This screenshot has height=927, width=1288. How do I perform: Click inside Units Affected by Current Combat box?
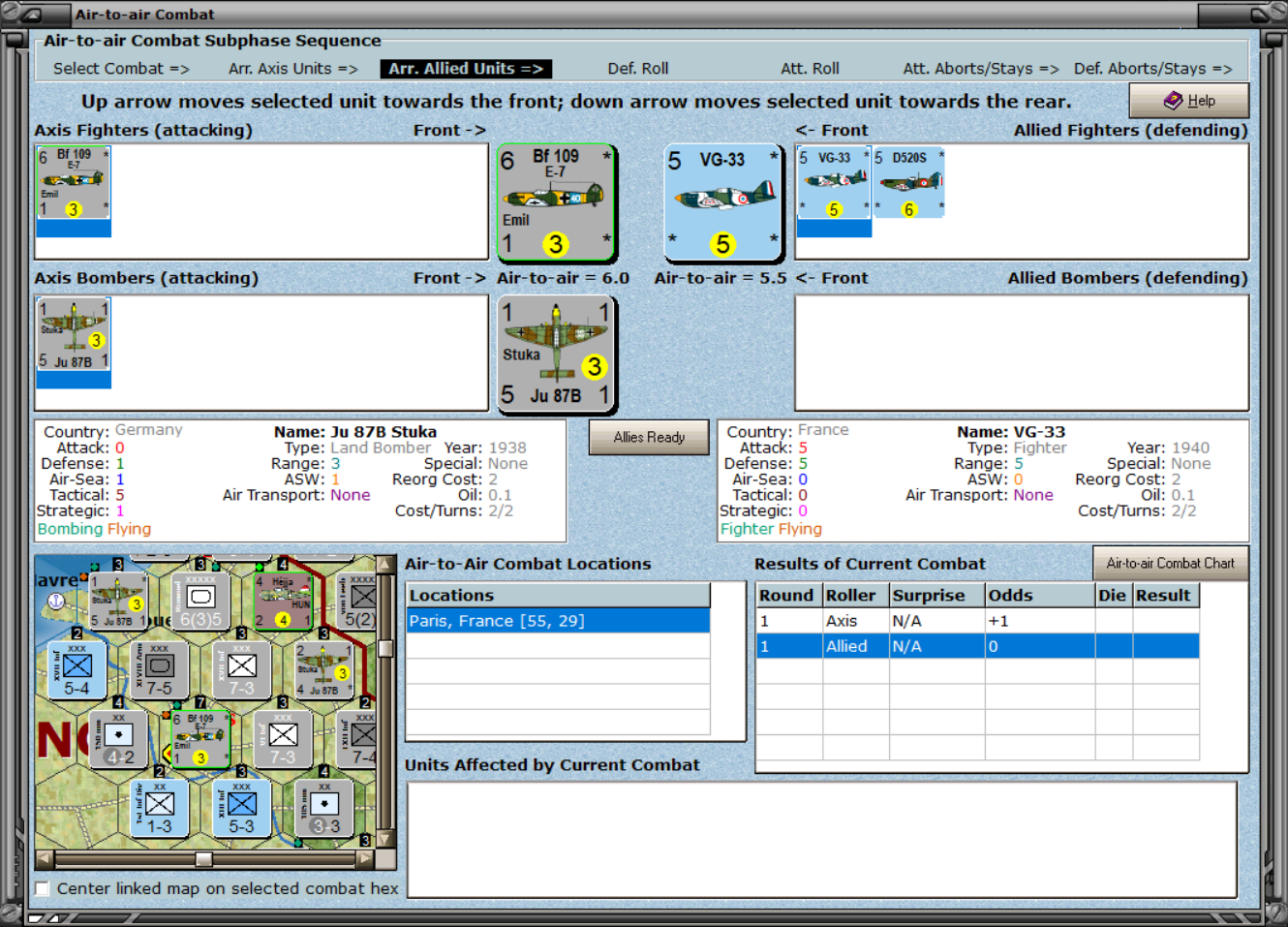point(821,839)
